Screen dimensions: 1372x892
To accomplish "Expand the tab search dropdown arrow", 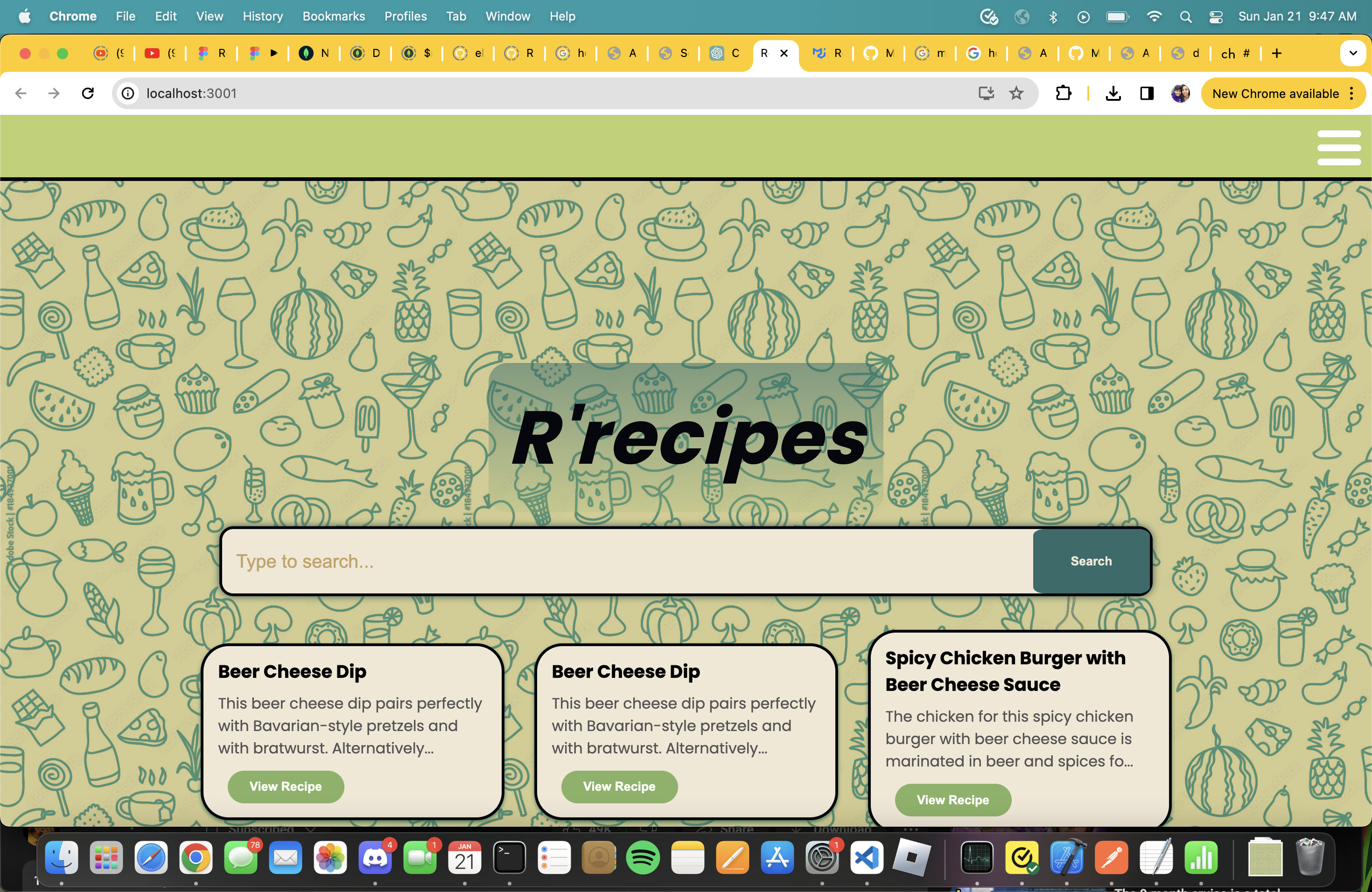I will 1352,53.
